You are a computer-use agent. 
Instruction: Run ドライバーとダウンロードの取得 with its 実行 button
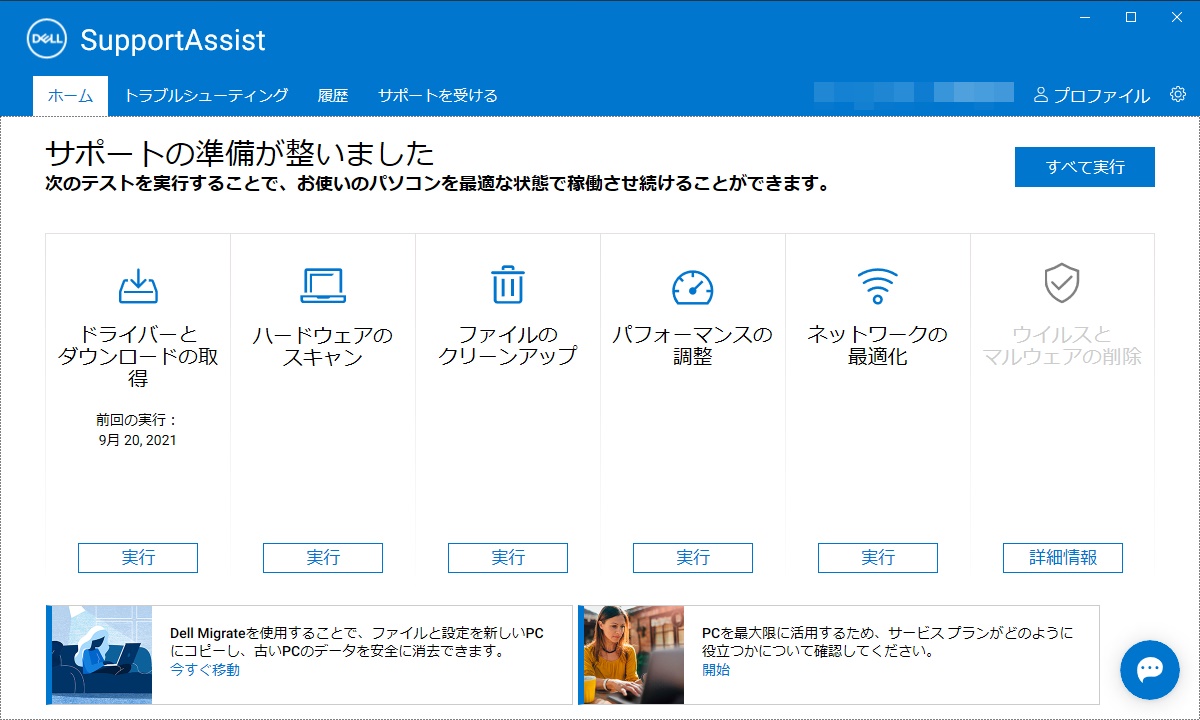click(138, 558)
